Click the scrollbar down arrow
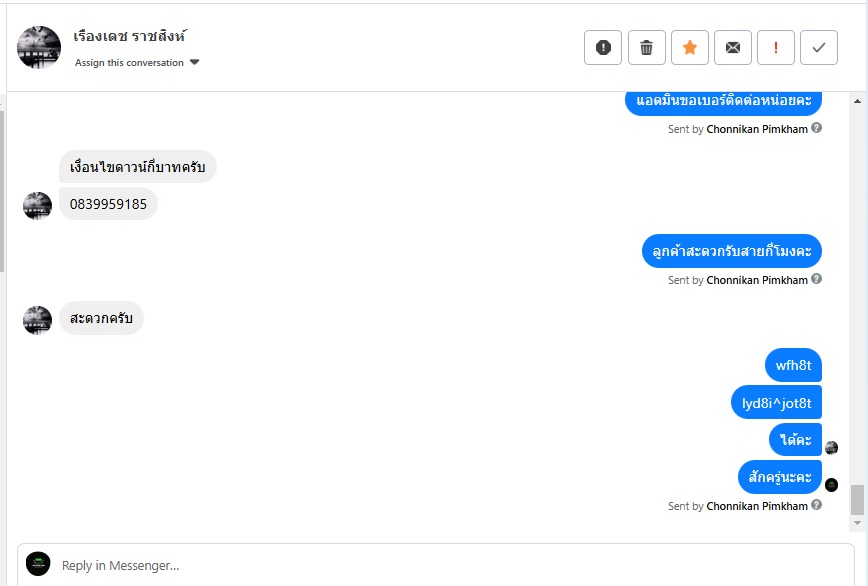Image resolution: width=868 pixels, height=586 pixels. pyautogui.click(x=857, y=522)
